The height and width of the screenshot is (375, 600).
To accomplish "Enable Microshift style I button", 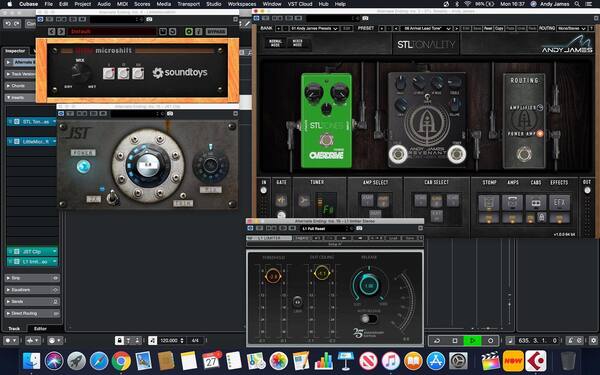I will pos(109,73).
